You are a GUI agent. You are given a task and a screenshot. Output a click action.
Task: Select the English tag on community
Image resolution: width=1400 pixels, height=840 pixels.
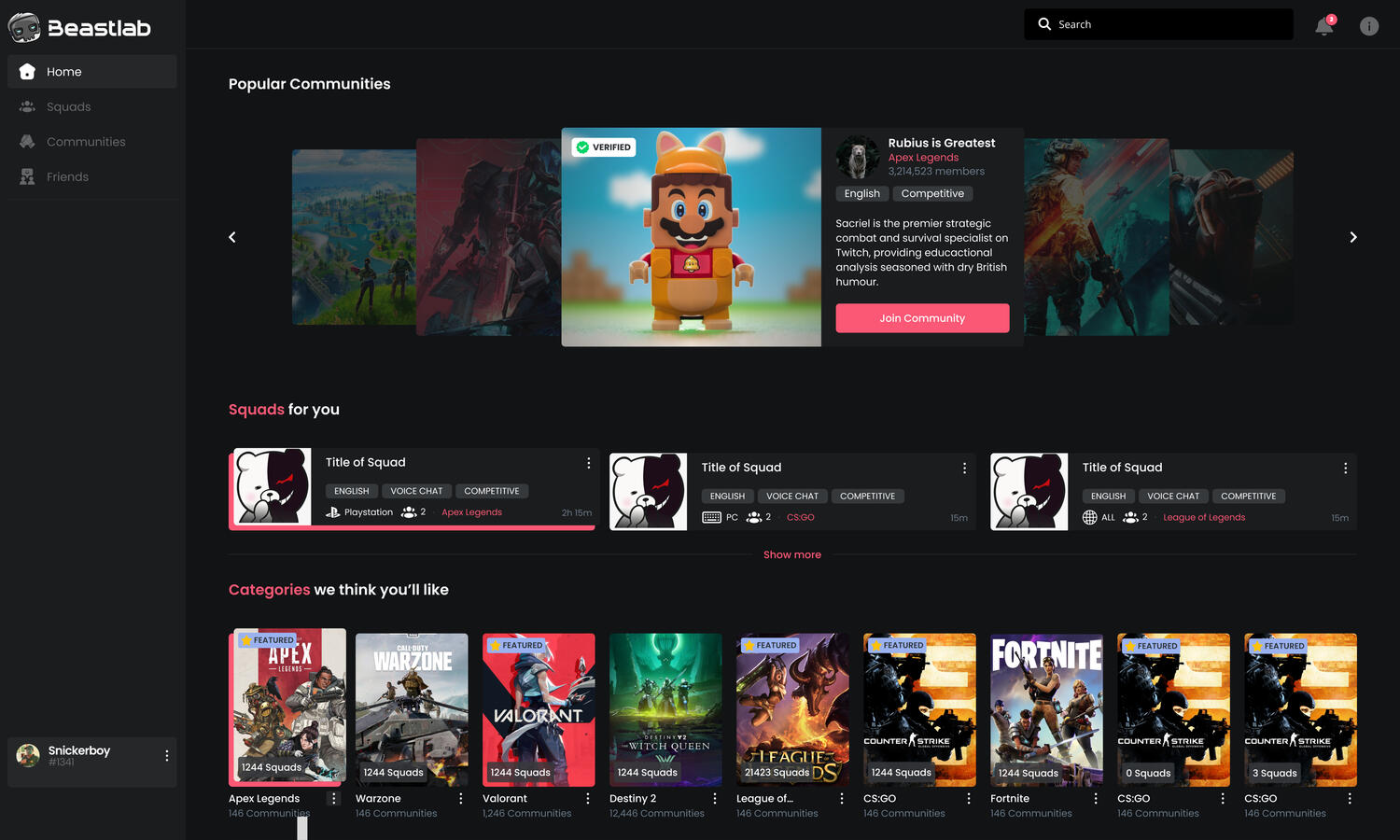click(861, 193)
